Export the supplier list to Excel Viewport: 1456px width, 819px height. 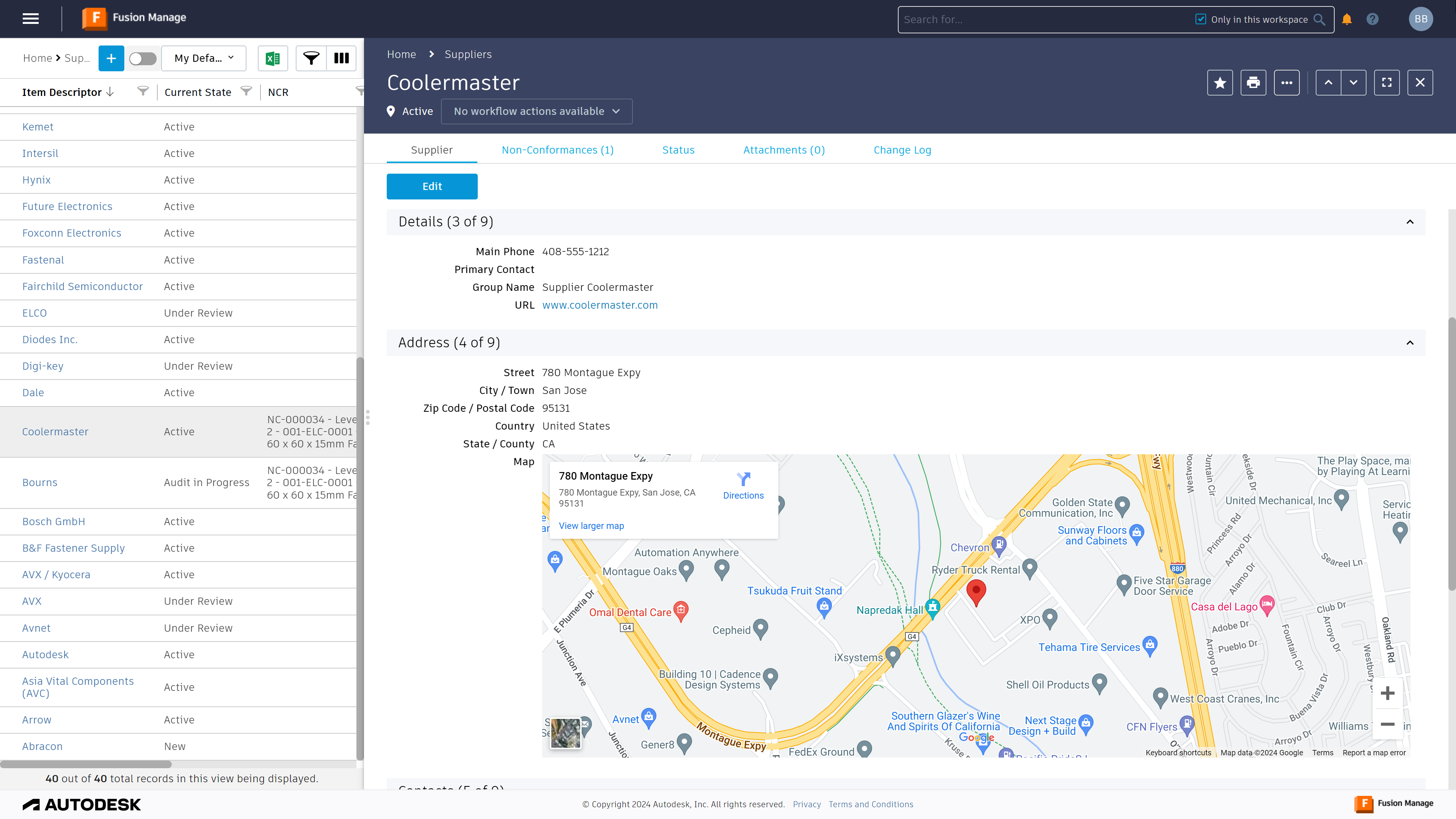coord(273,58)
